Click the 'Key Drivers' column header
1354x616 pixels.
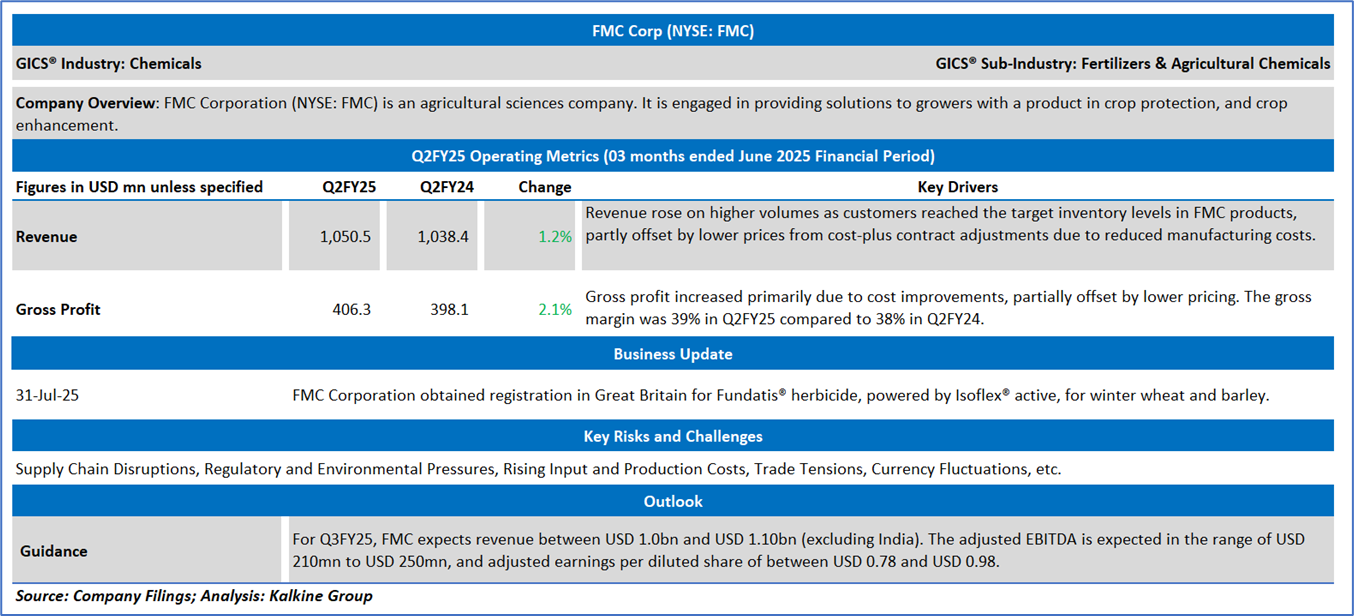click(957, 187)
